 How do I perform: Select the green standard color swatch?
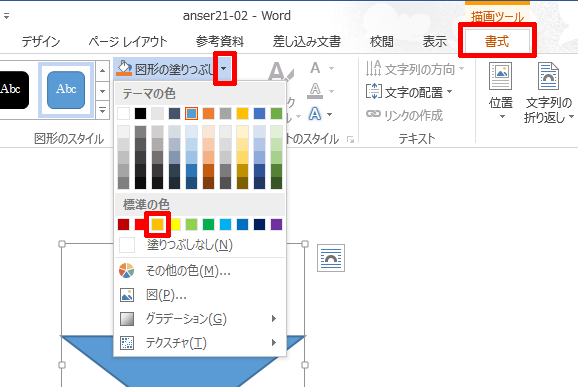(208, 224)
